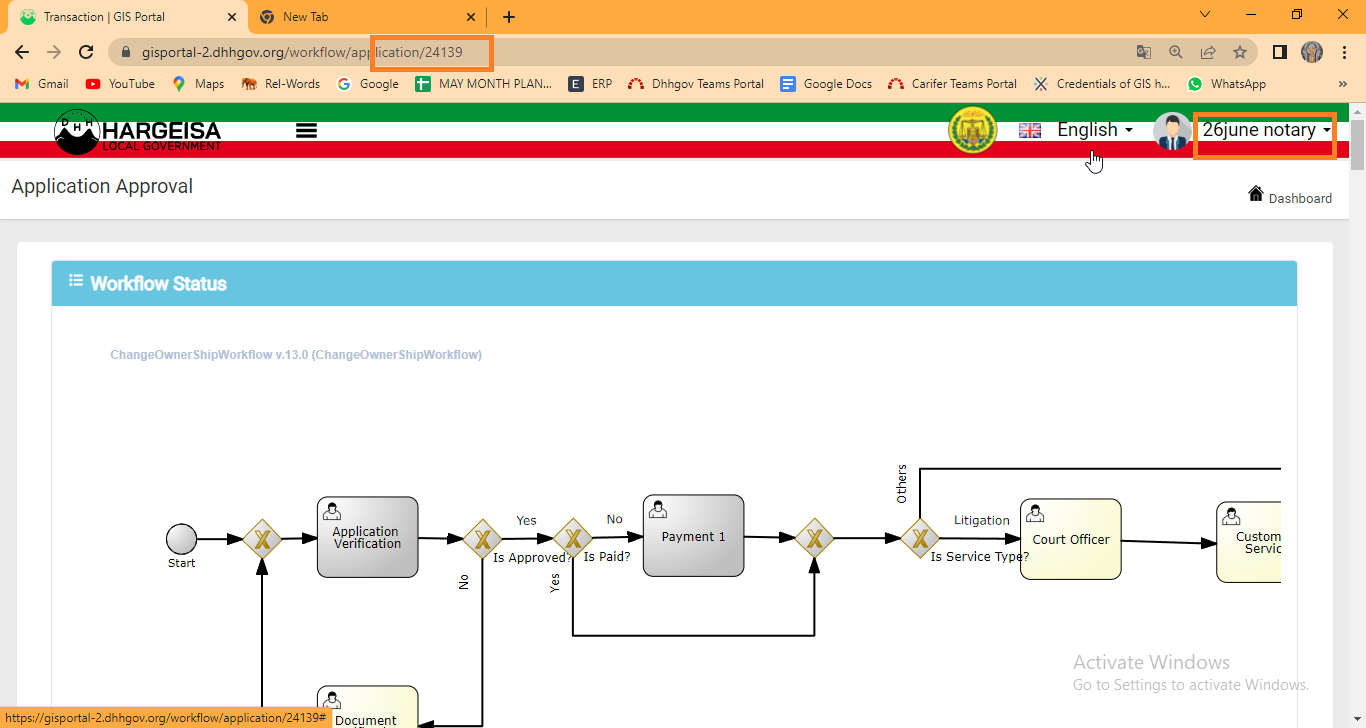Switch to the New Tab tab
The height and width of the screenshot is (728, 1366).
pyautogui.click(x=367, y=17)
